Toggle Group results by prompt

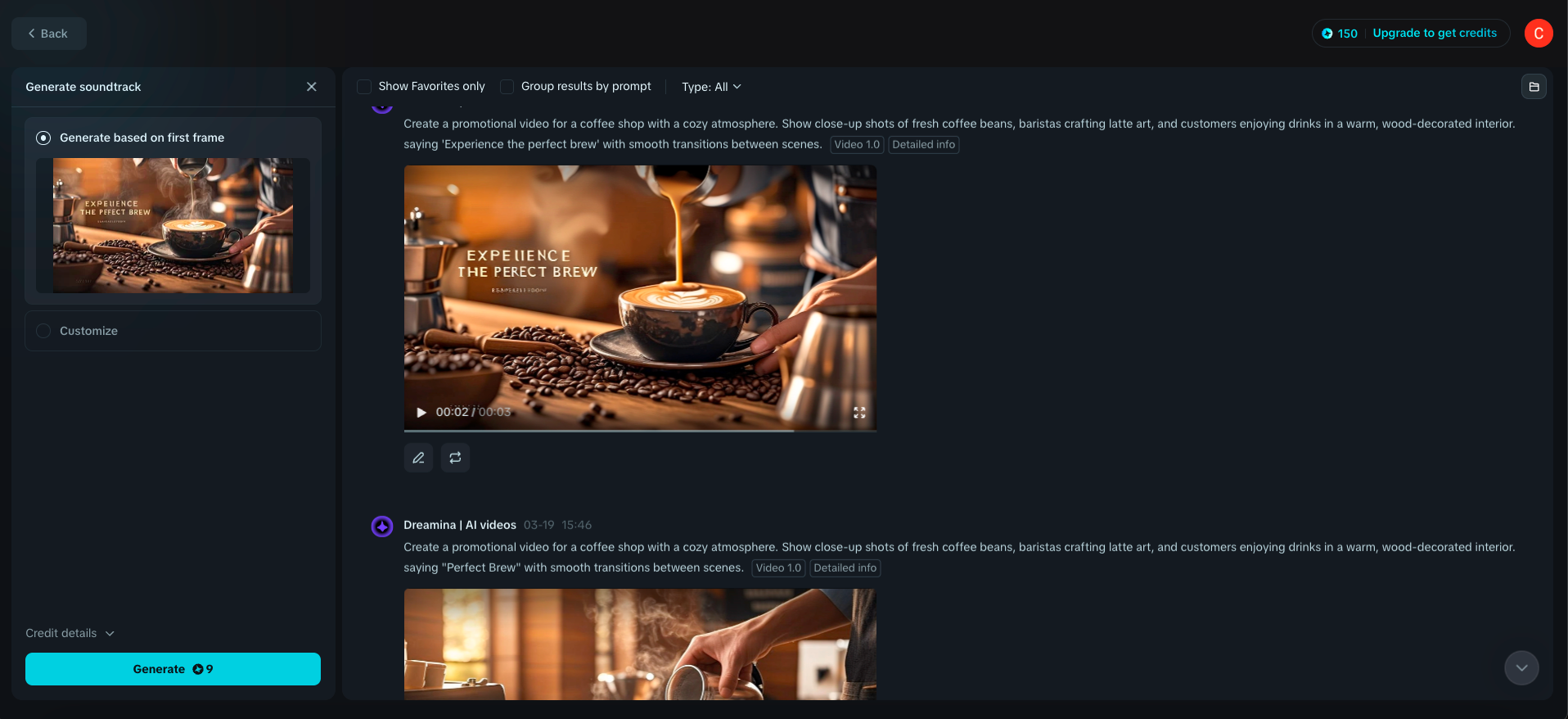(507, 87)
